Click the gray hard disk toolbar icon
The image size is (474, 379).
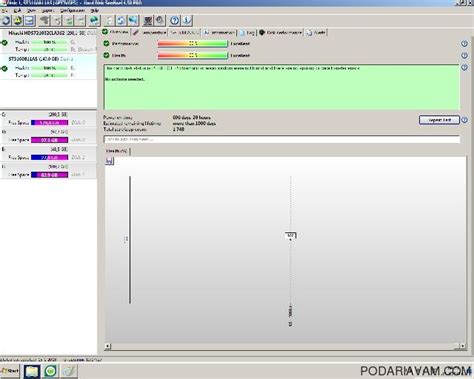(44, 21)
